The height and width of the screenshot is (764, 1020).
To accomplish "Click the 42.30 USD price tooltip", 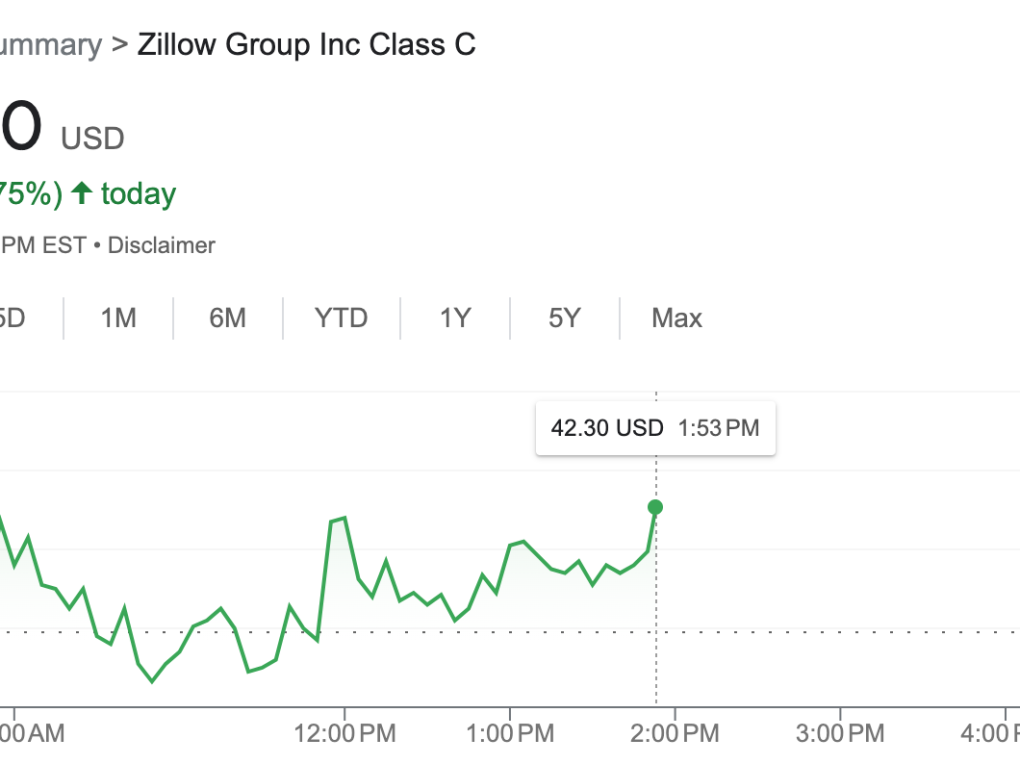I will point(655,429).
